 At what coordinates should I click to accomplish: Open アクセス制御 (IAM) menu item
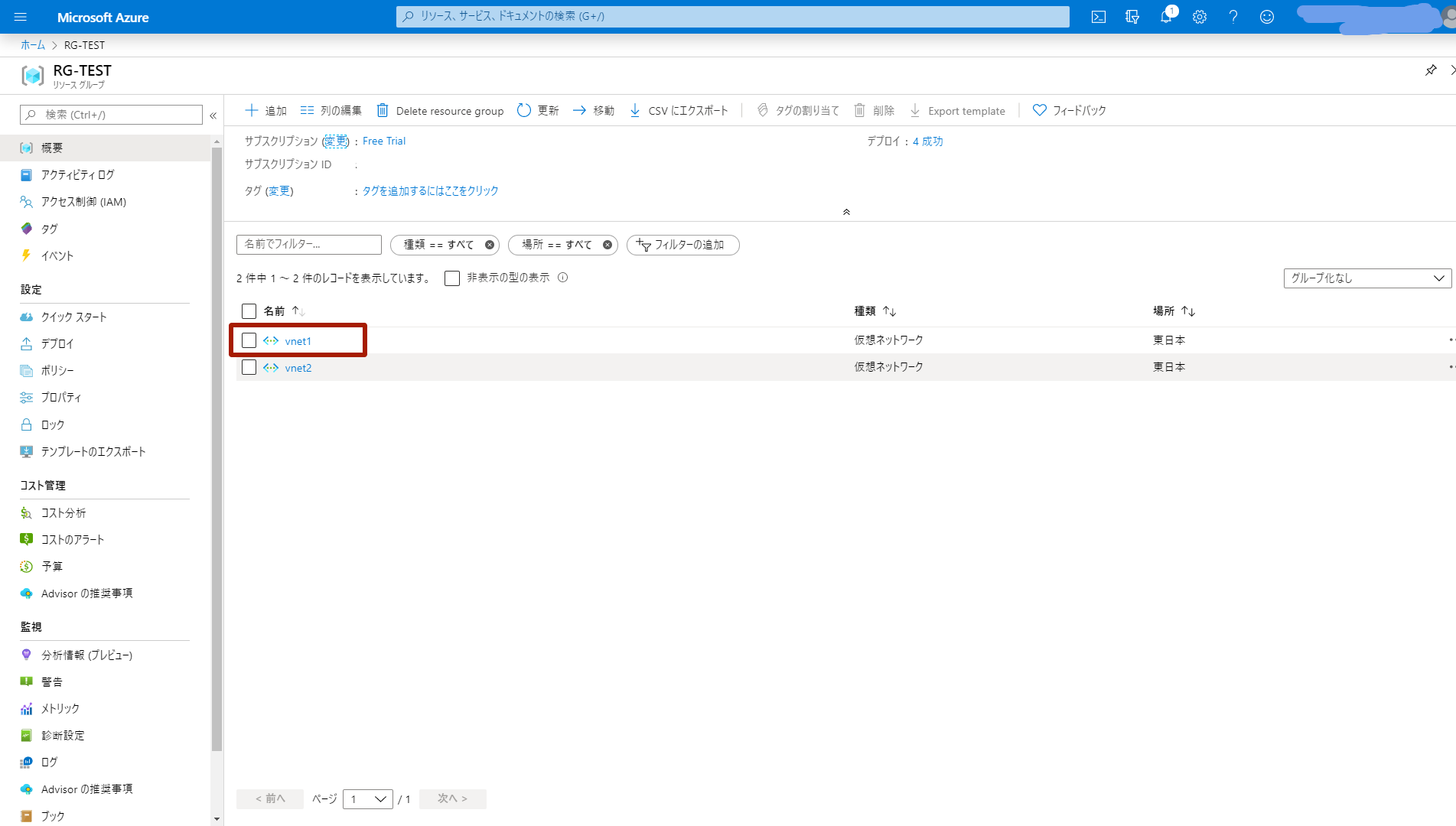(x=83, y=202)
